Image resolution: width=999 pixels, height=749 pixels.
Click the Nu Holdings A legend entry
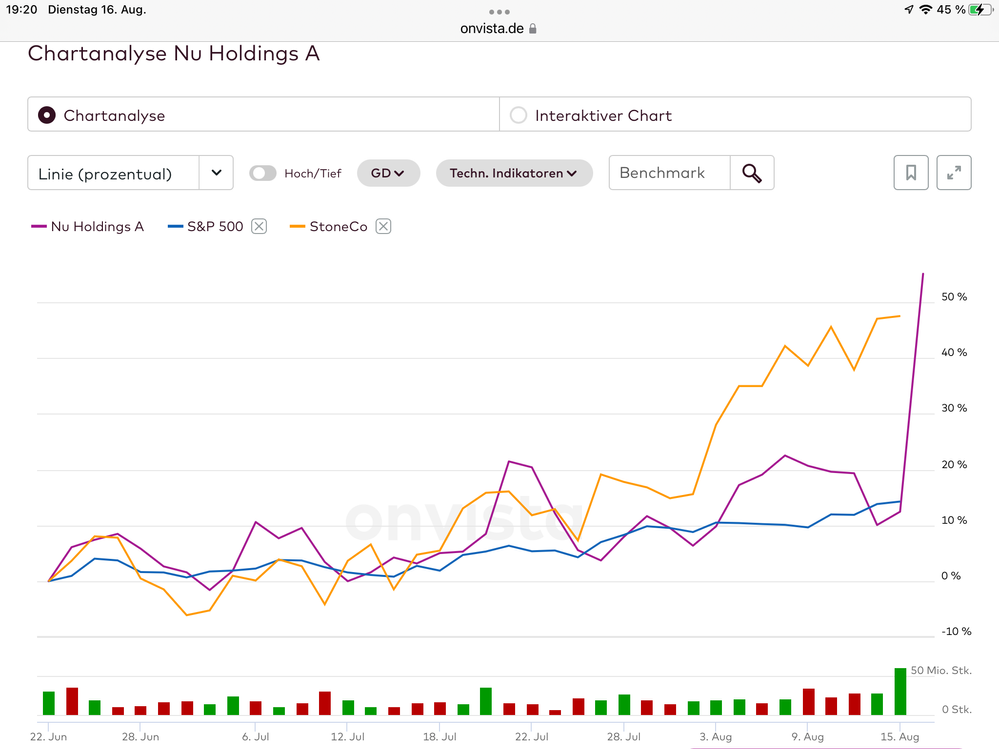pyautogui.click(x=88, y=226)
